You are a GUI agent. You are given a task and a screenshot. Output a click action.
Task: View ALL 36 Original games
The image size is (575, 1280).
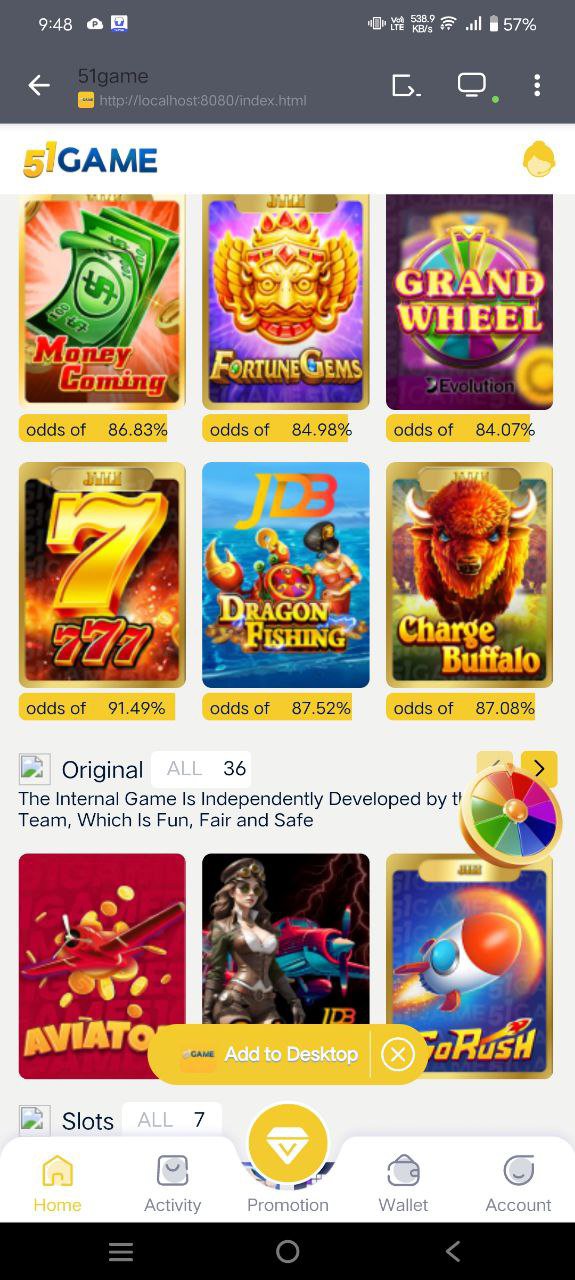click(x=201, y=768)
